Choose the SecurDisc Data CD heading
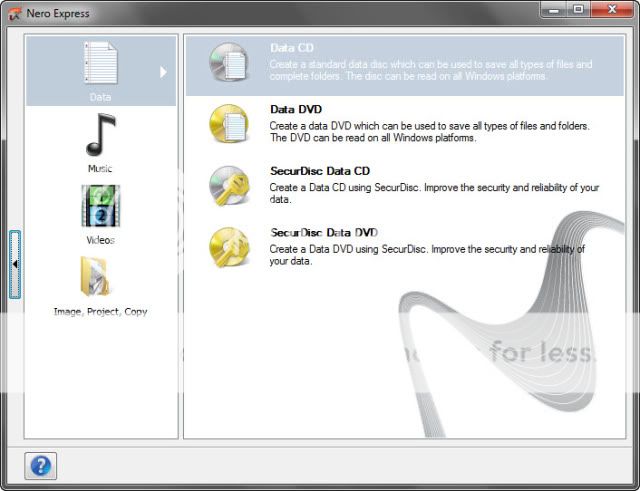 point(320,171)
